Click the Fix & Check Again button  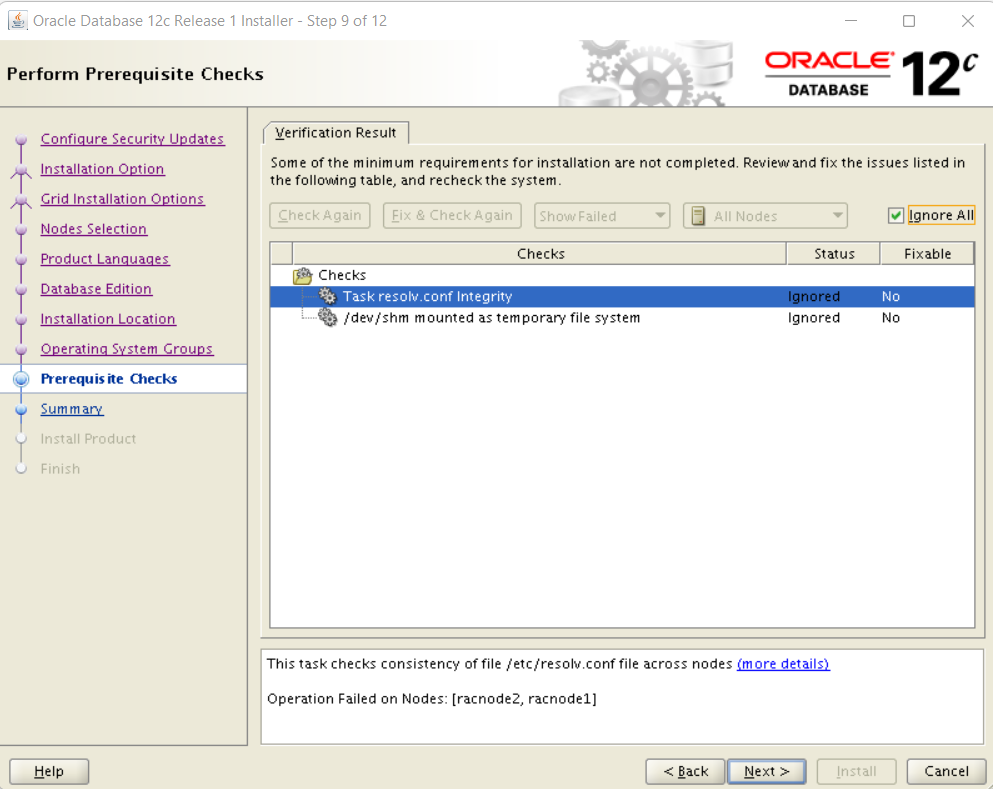(x=452, y=215)
